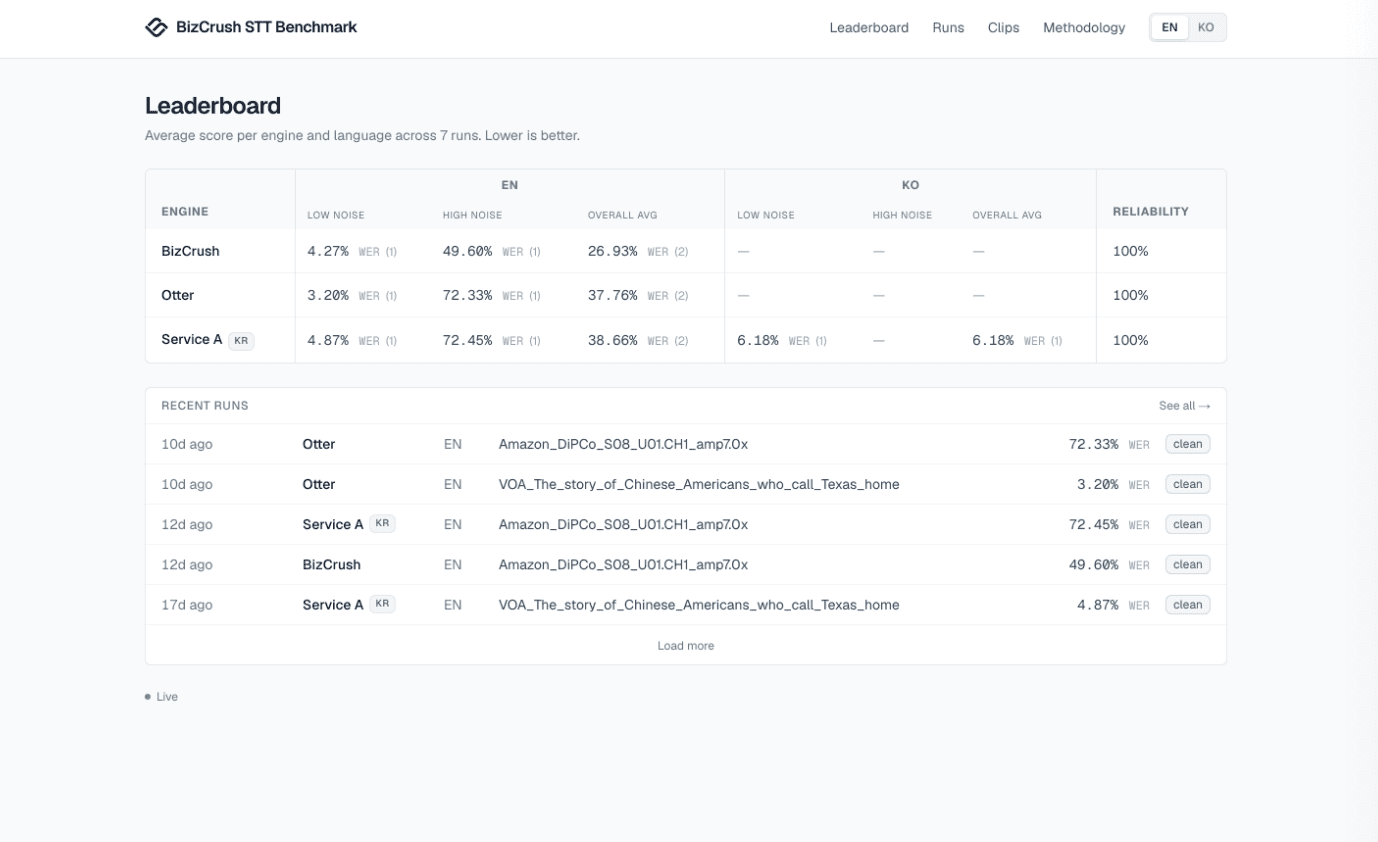Image resolution: width=1378 pixels, height=842 pixels.
Task: Open the BizCrush STT Benchmark home title
Action: 266,27
